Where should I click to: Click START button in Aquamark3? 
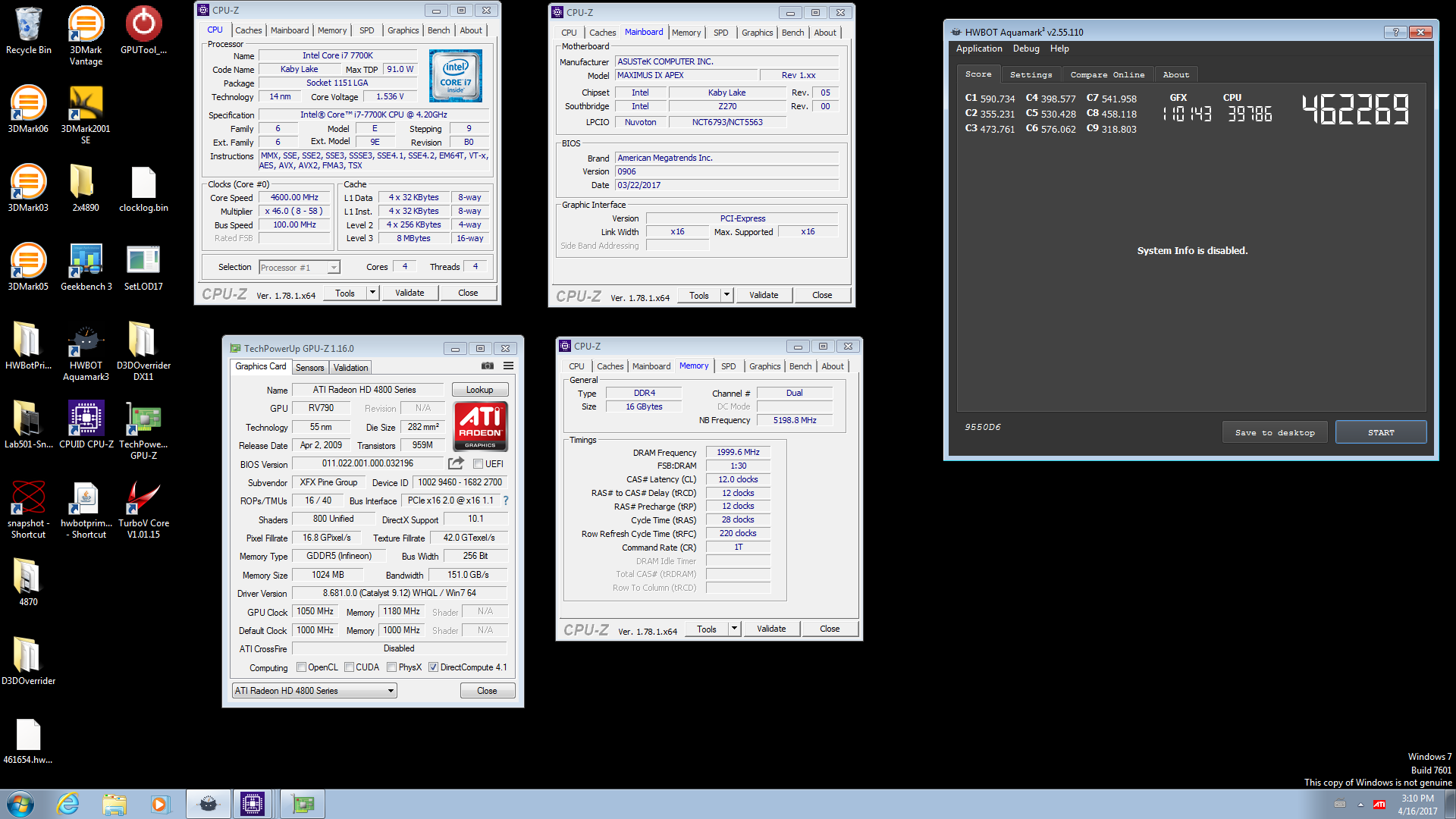pyautogui.click(x=1381, y=432)
